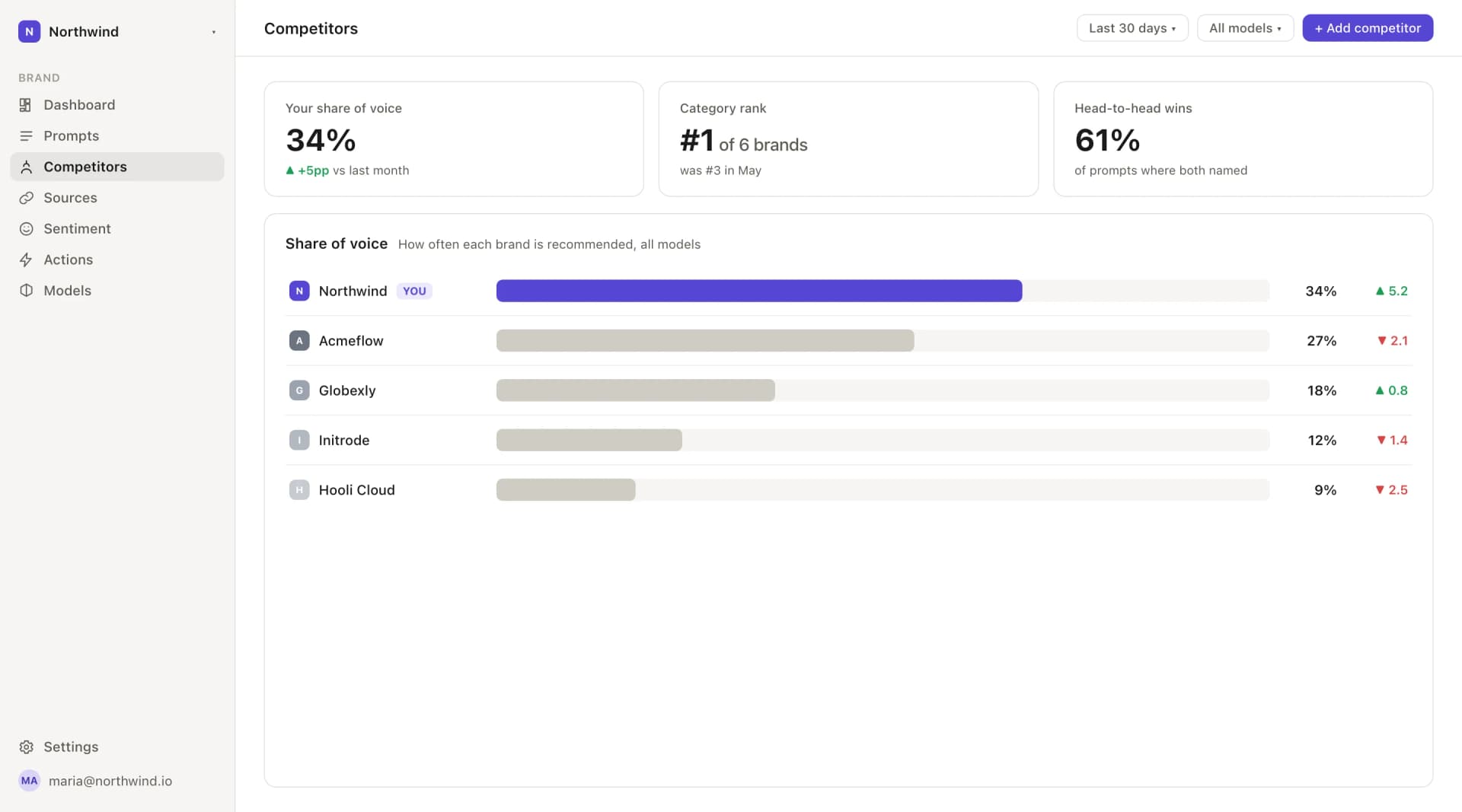Click Northwind's purple share bar
The width and height of the screenshot is (1462, 812).
759,291
